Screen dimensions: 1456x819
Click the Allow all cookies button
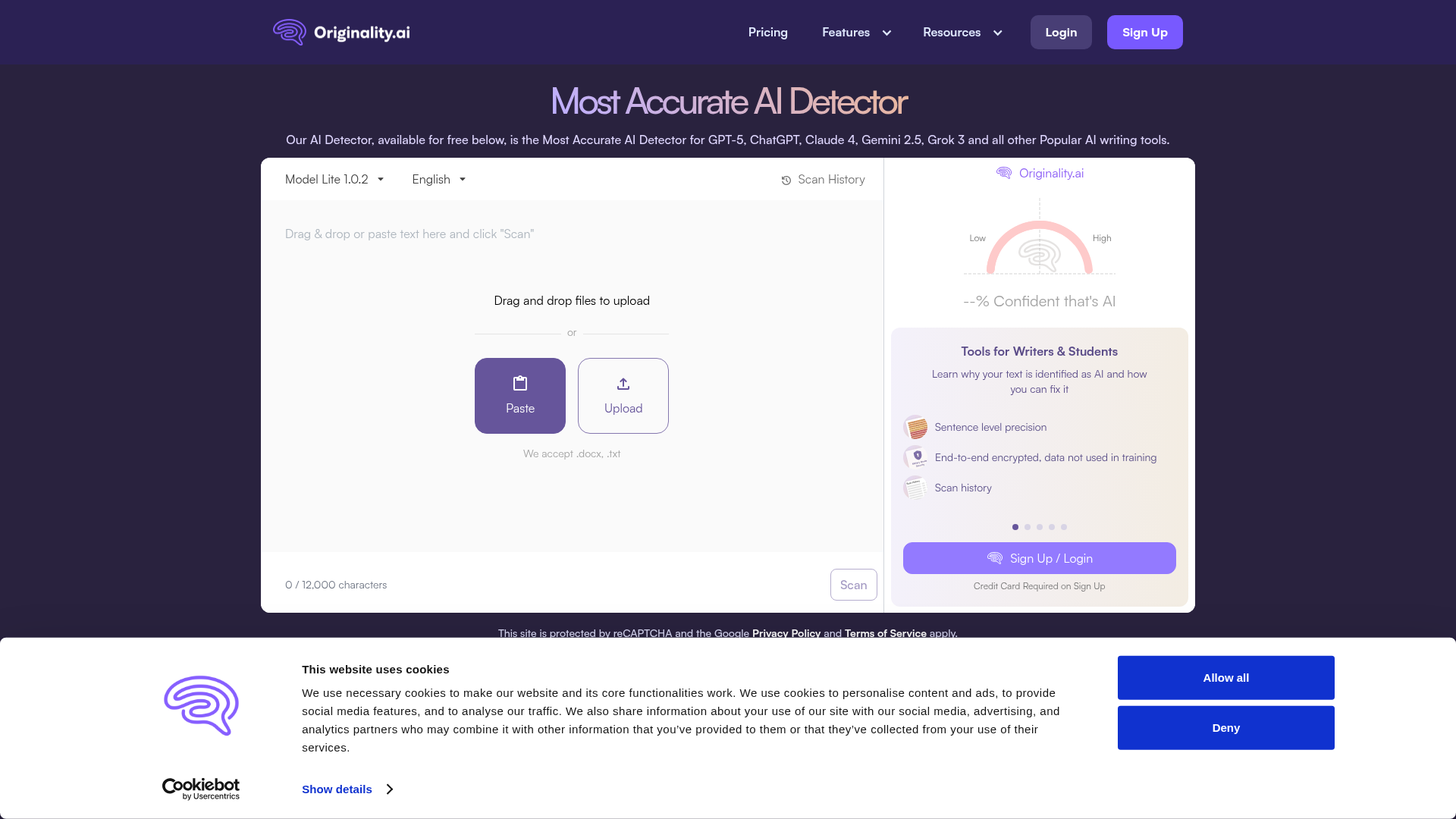pyautogui.click(x=1225, y=677)
